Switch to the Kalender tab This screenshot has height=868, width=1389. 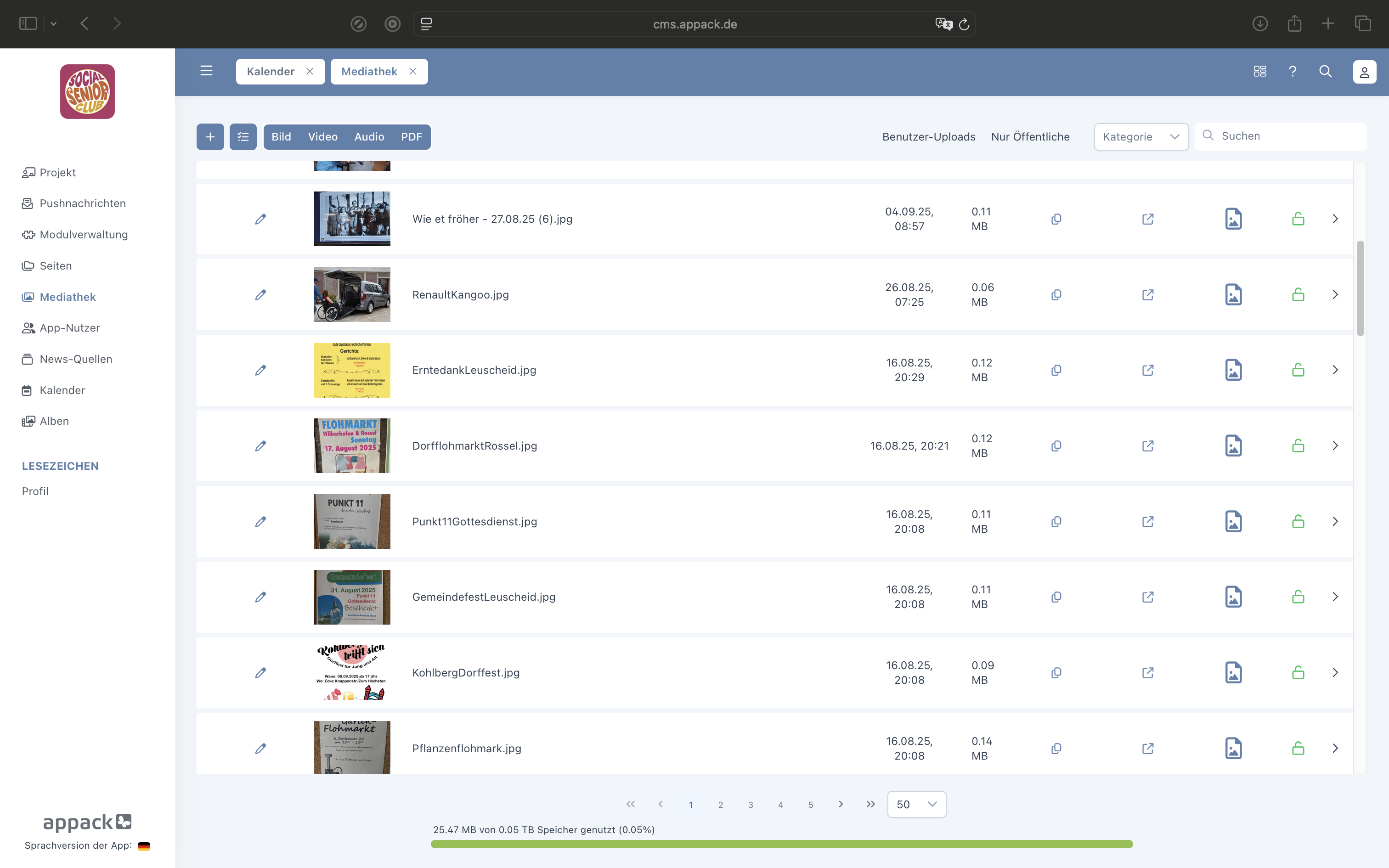click(271, 71)
